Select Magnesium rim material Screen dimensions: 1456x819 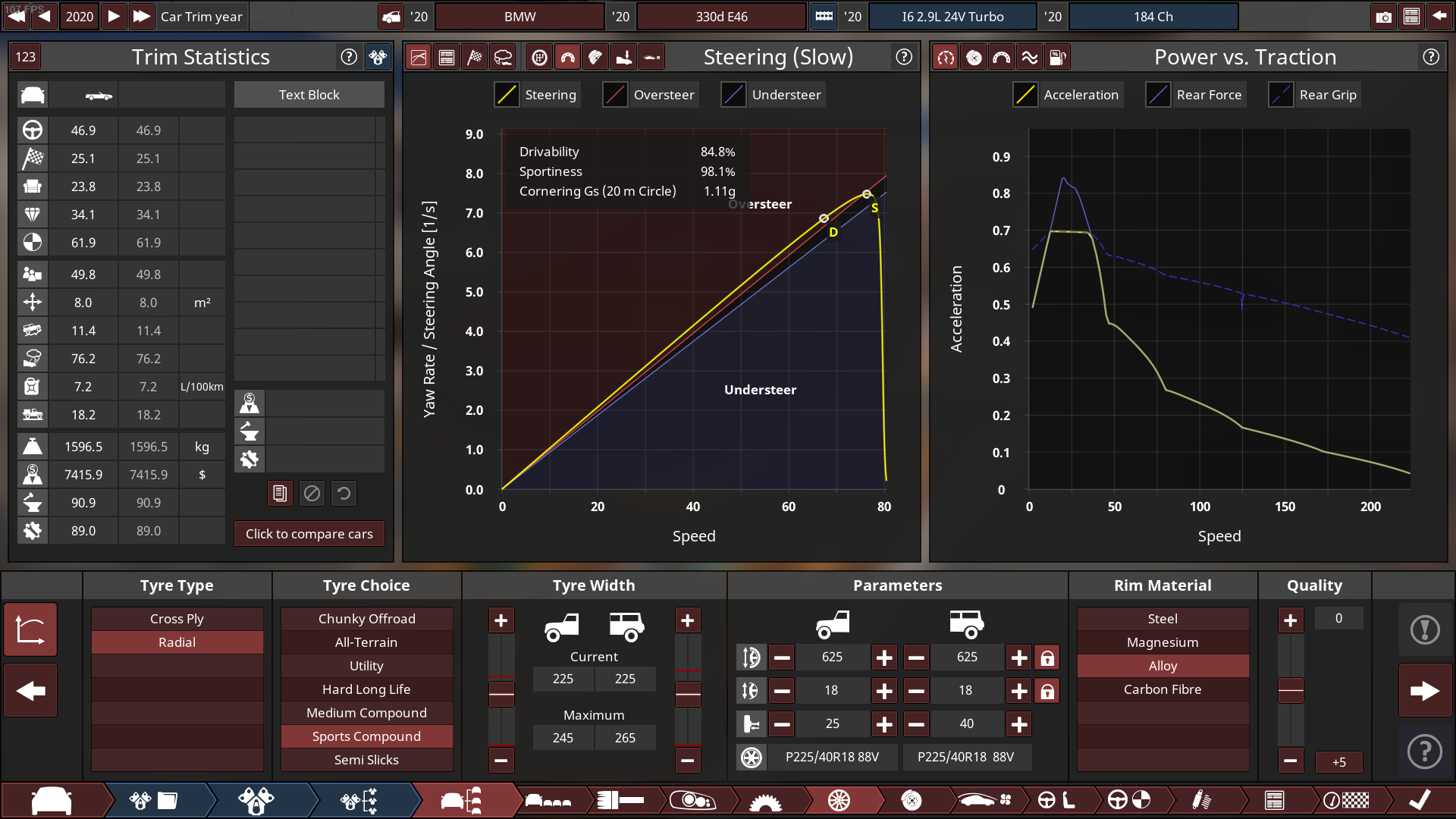click(x=1163, y=642)
